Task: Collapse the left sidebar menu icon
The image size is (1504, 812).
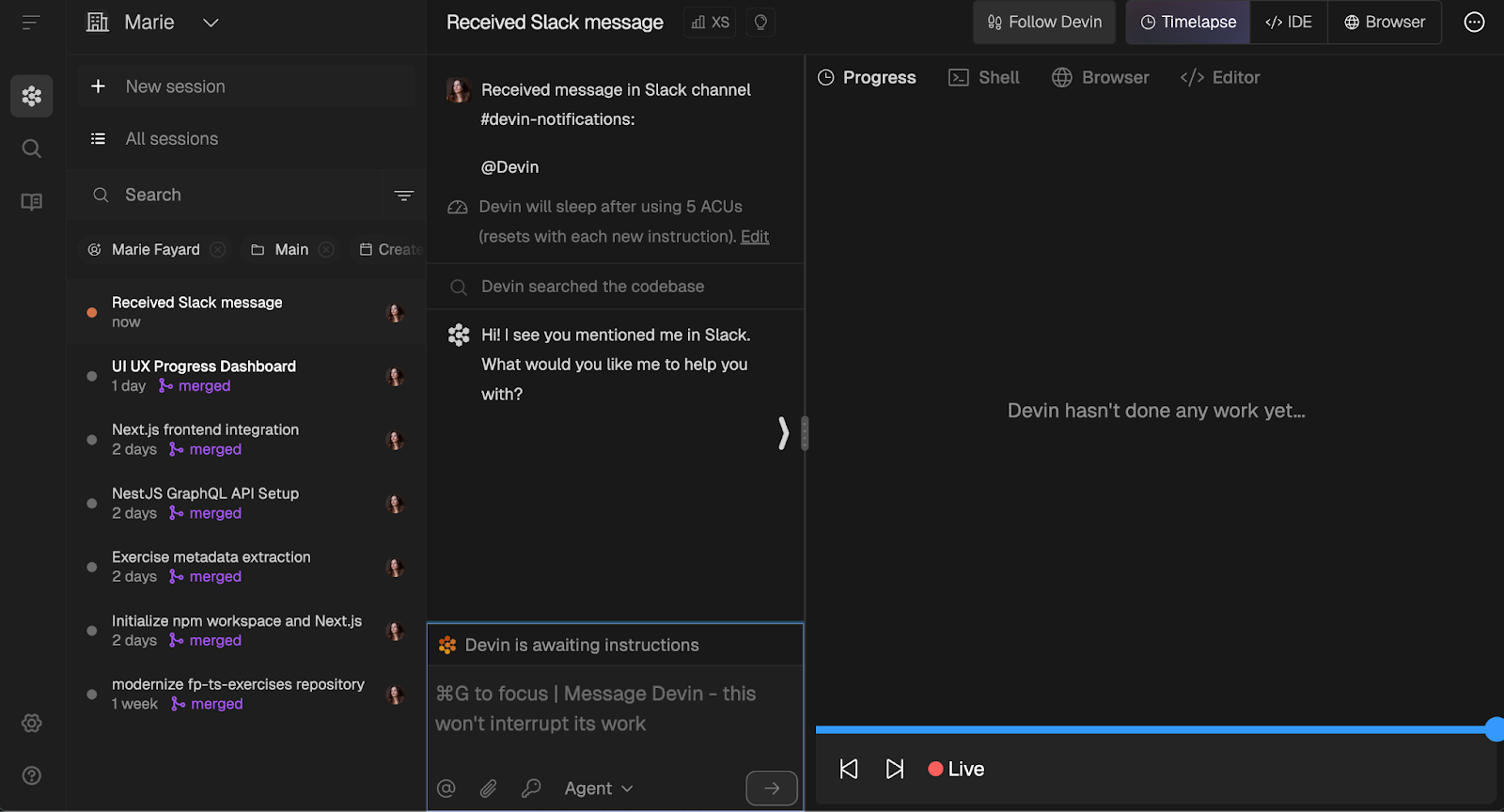Action: click(x=31, y=22)
